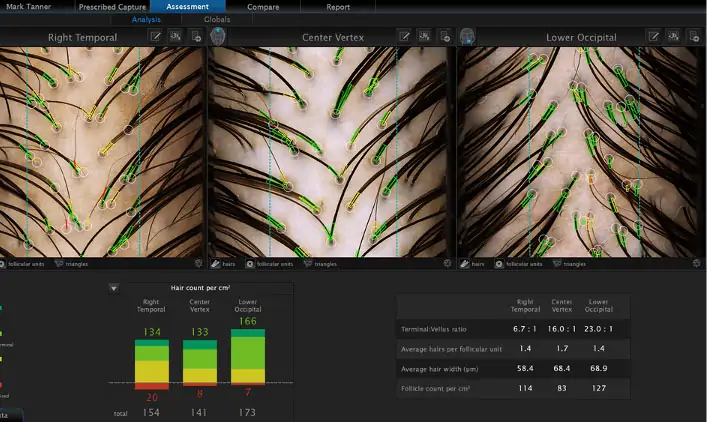Click the edit icon for Lower Occipital
Screen dimensions: 707x422
point(653,36)
